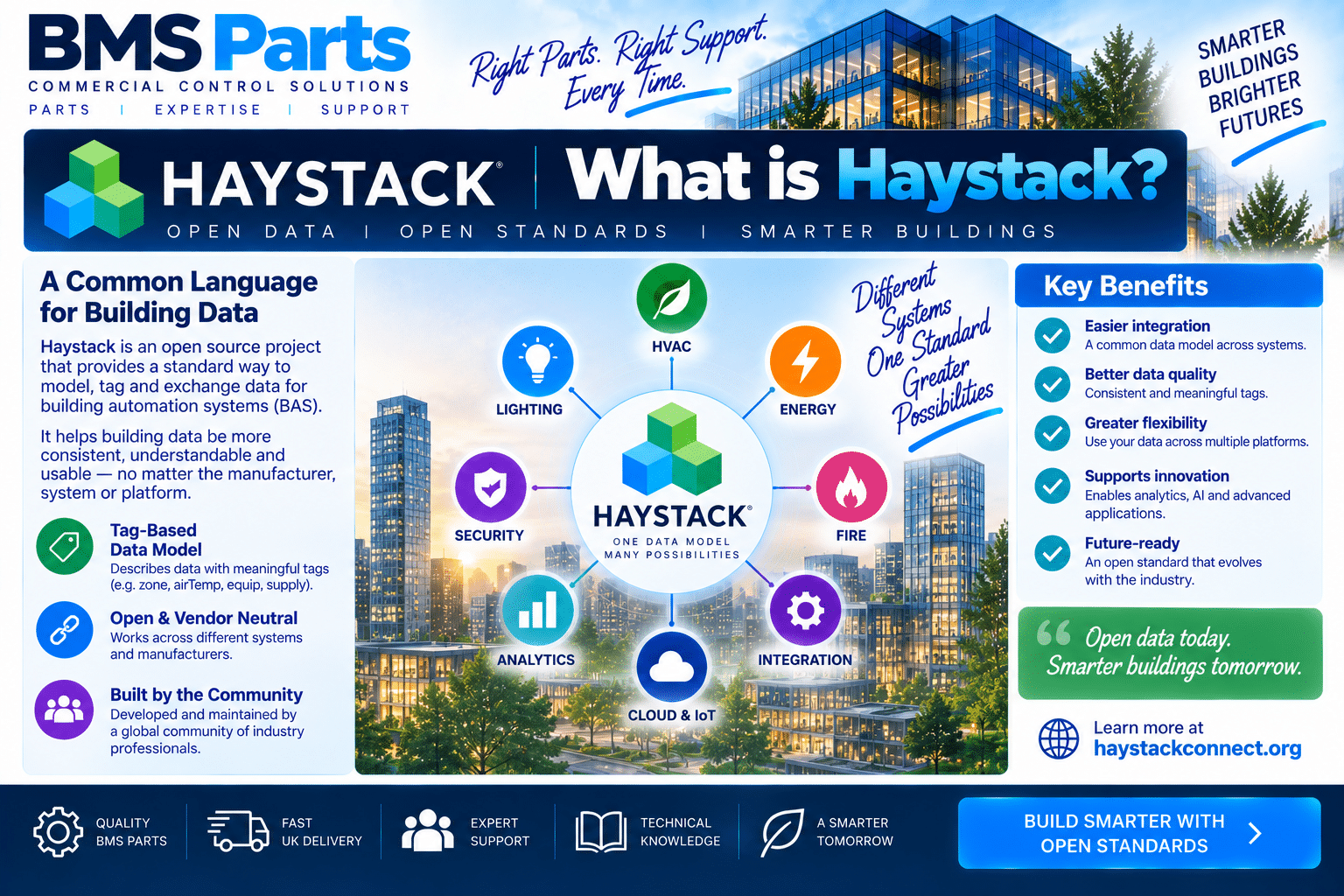Click the word 'EXPERTISE' under the BMS Parts logo
This screenshot has height=896, width=1344.
207,109
